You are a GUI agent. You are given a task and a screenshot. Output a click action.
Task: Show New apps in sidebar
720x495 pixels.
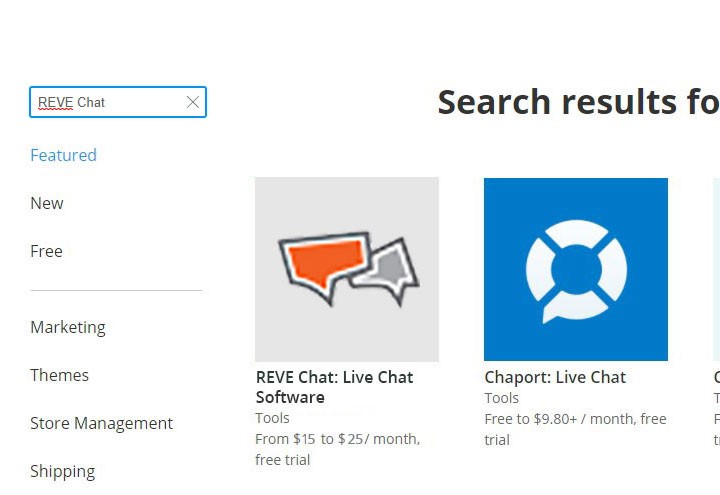click(x=47, y=203)
